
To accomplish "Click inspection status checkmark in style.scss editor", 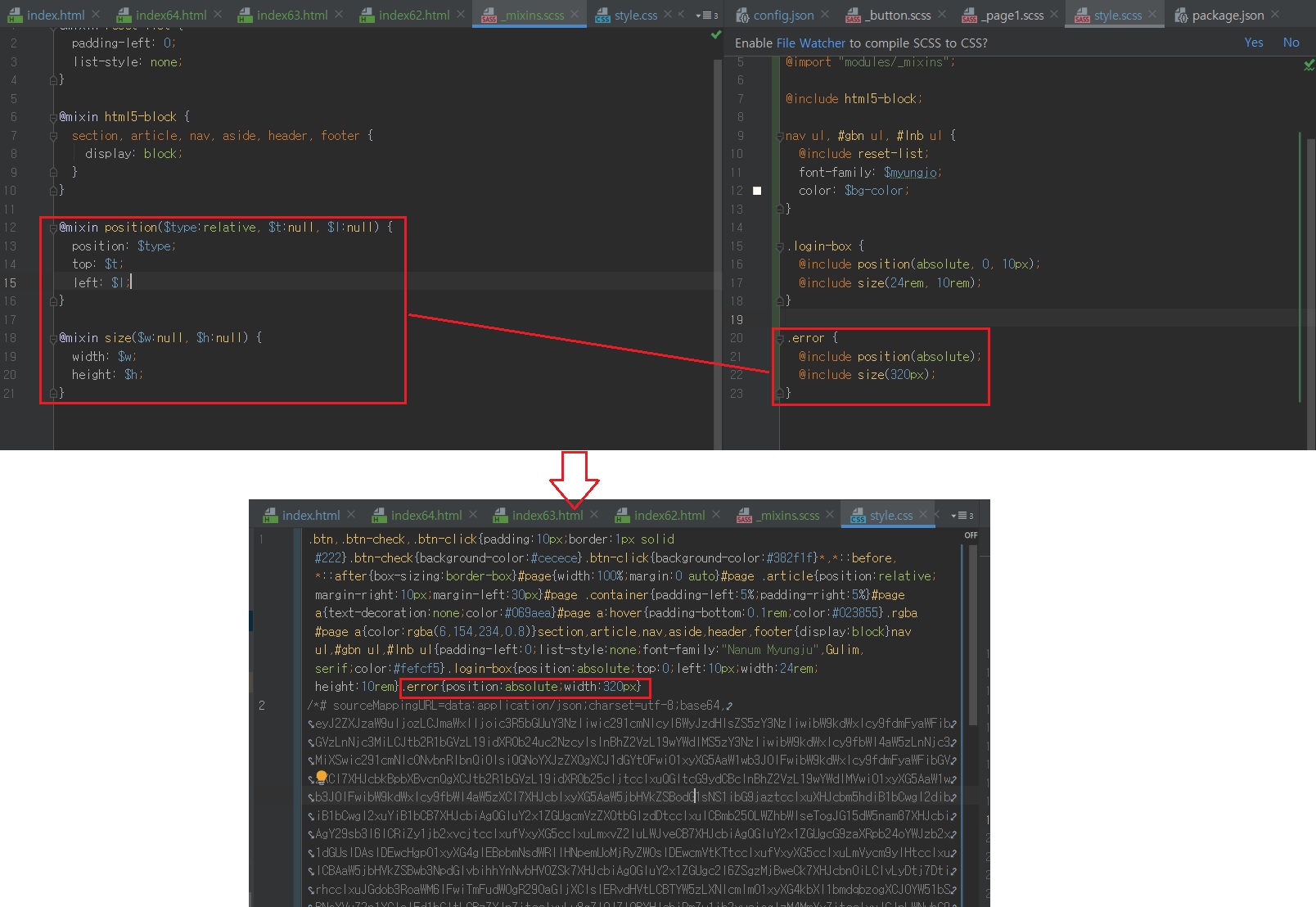I will click(1308, 65).
